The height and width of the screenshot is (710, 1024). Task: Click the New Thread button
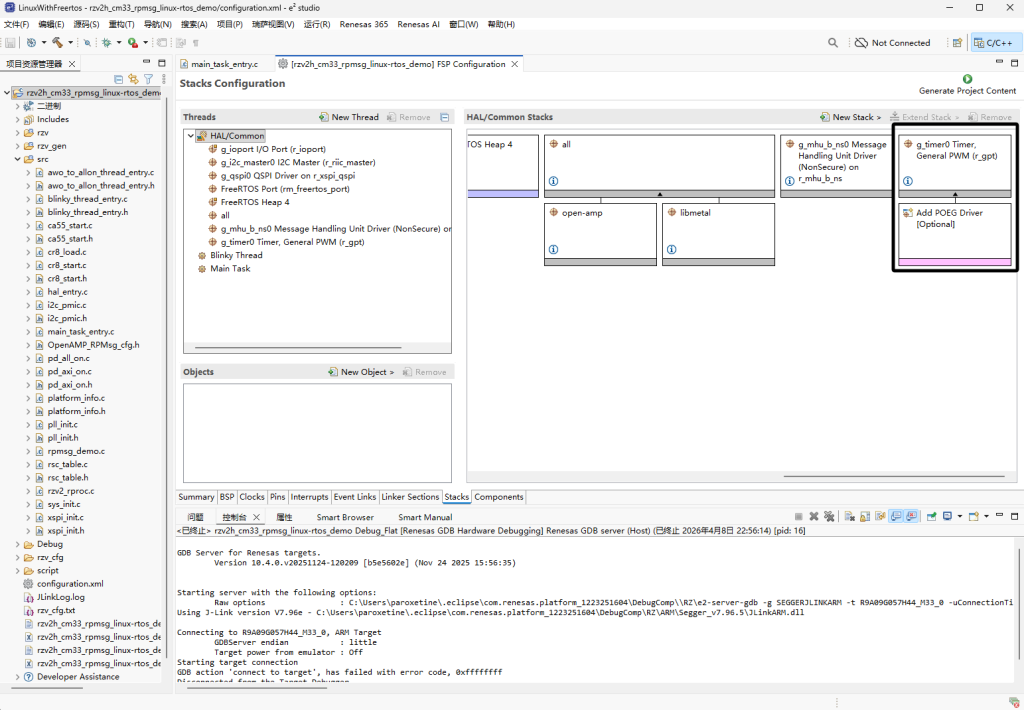[x=349, y=117]
